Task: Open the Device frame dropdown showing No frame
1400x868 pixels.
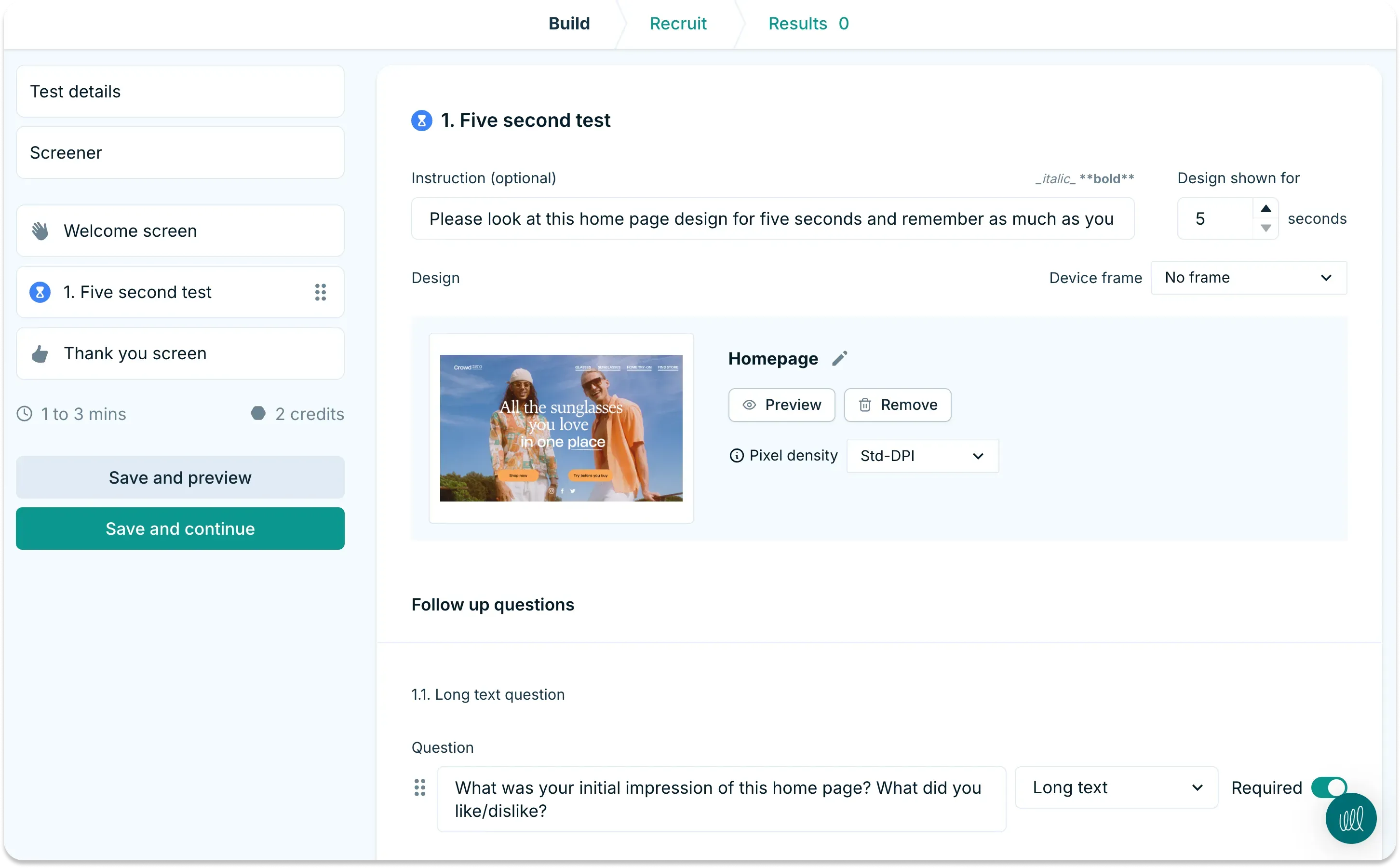Action: (x=1249, y=277)
